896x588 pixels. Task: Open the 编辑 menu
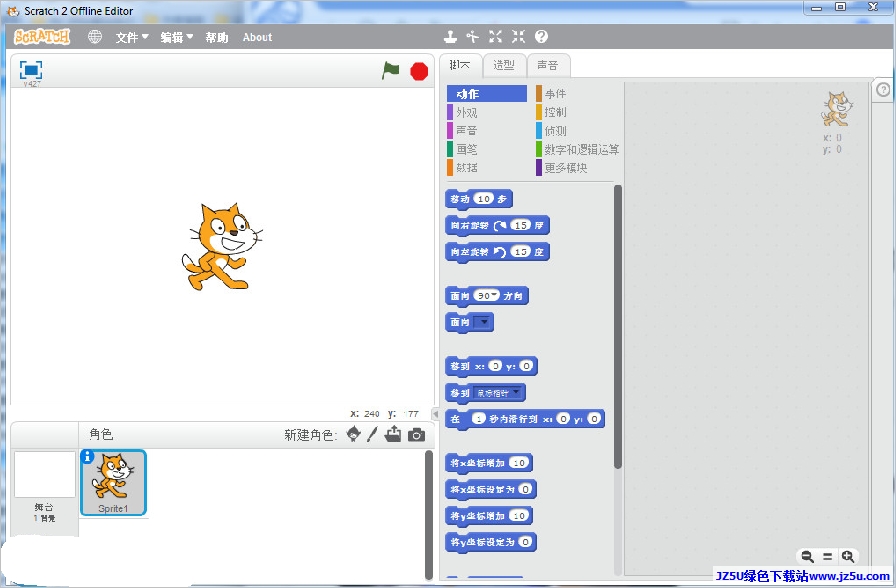coord(177,37)
